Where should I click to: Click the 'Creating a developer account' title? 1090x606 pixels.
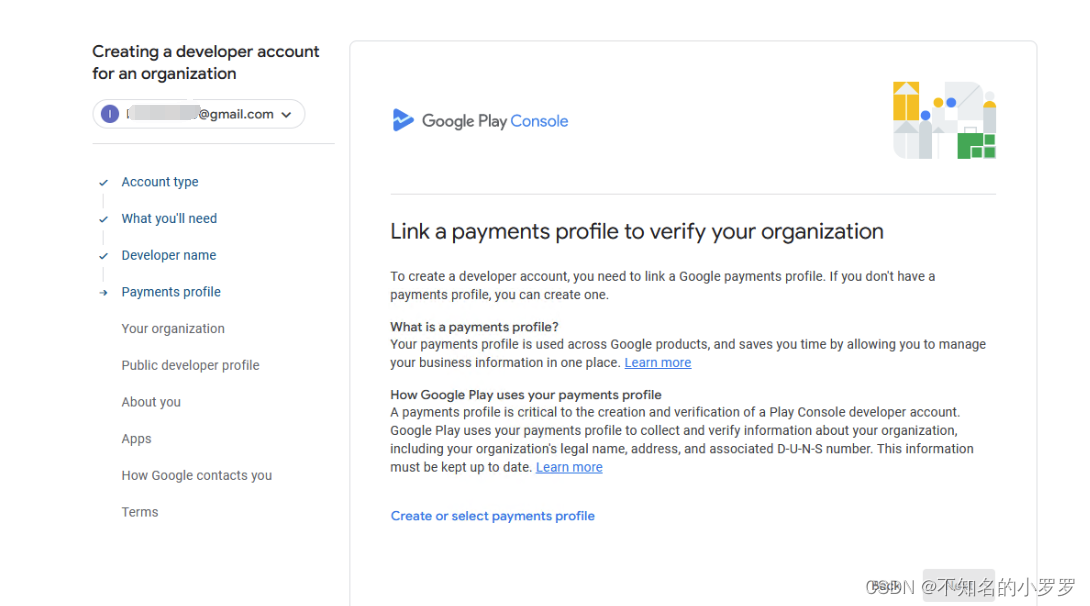[206, 63]
